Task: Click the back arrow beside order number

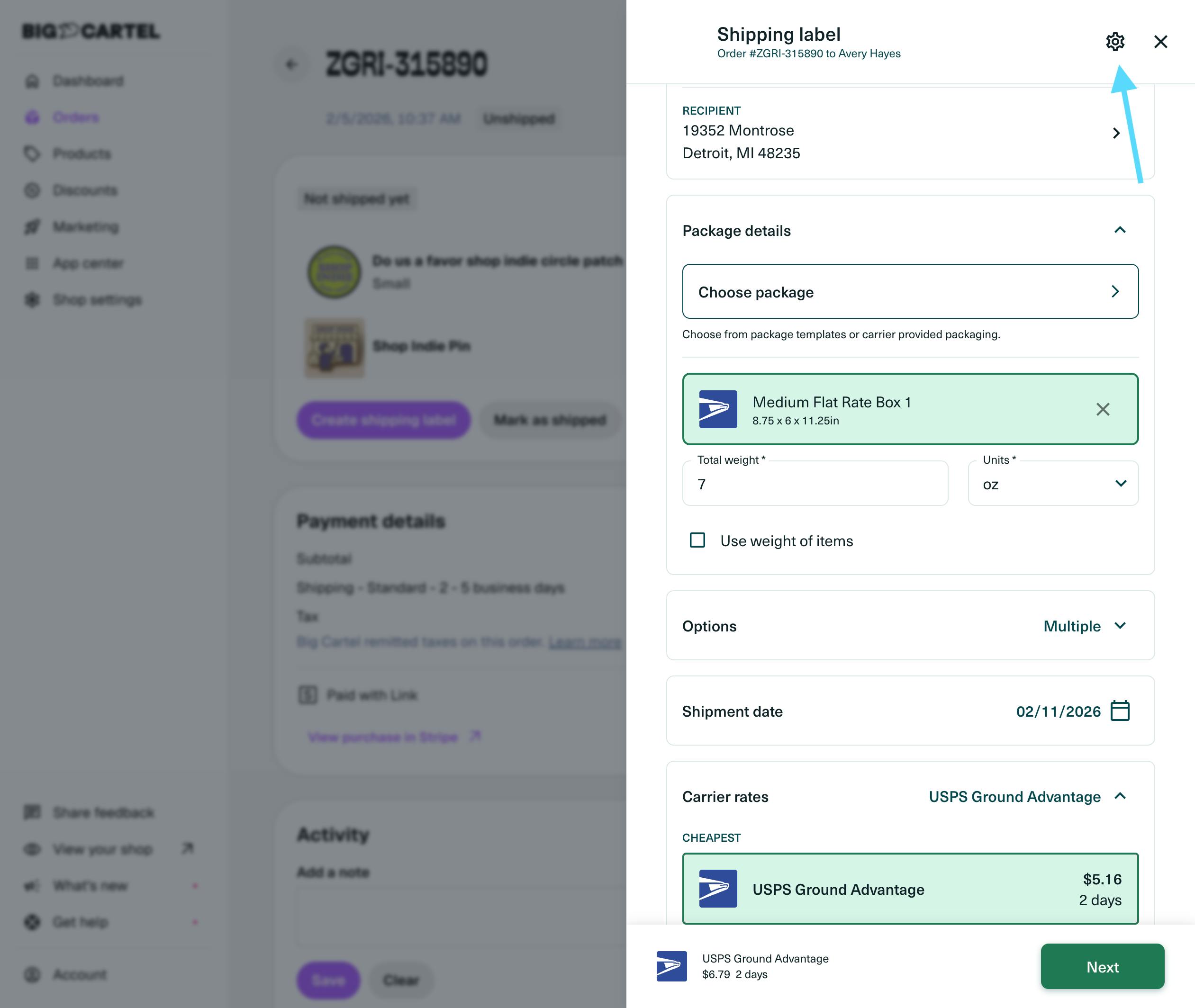Action: pyautogui.click(x=291, y=64)
